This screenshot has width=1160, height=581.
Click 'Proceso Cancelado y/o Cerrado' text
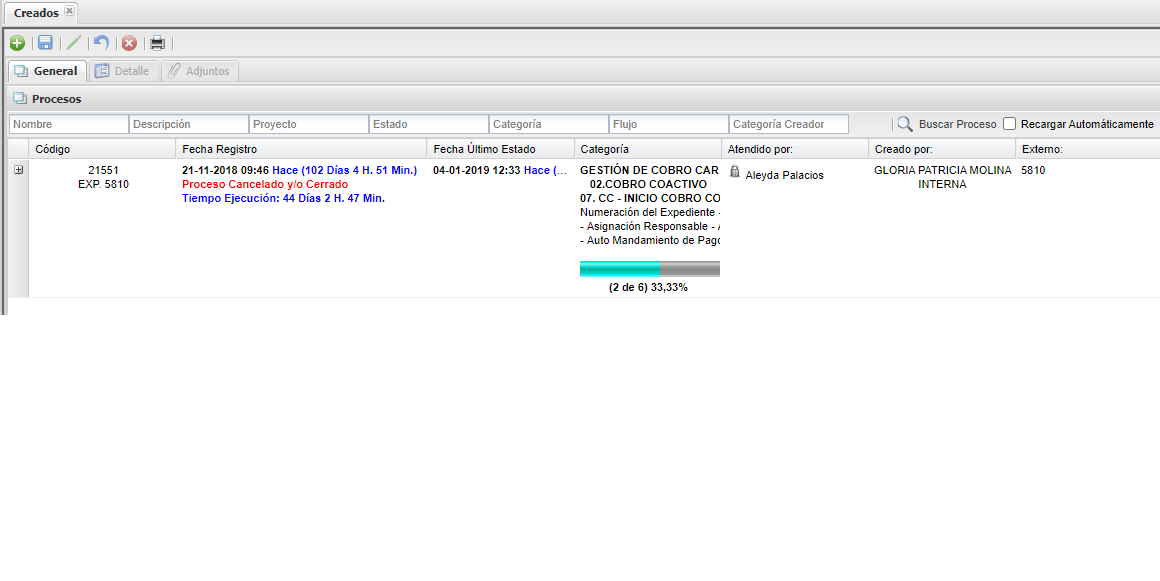[265, 184]
